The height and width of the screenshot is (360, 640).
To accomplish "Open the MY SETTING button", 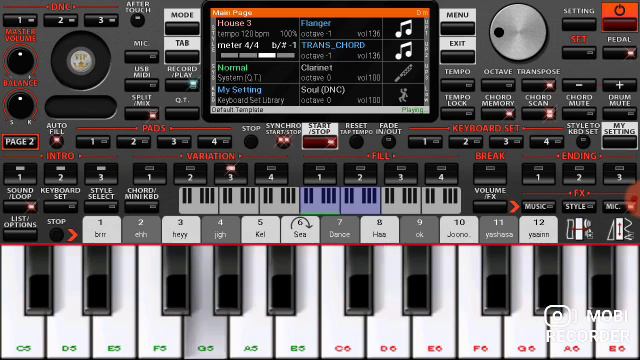I will tap(619, 142).
